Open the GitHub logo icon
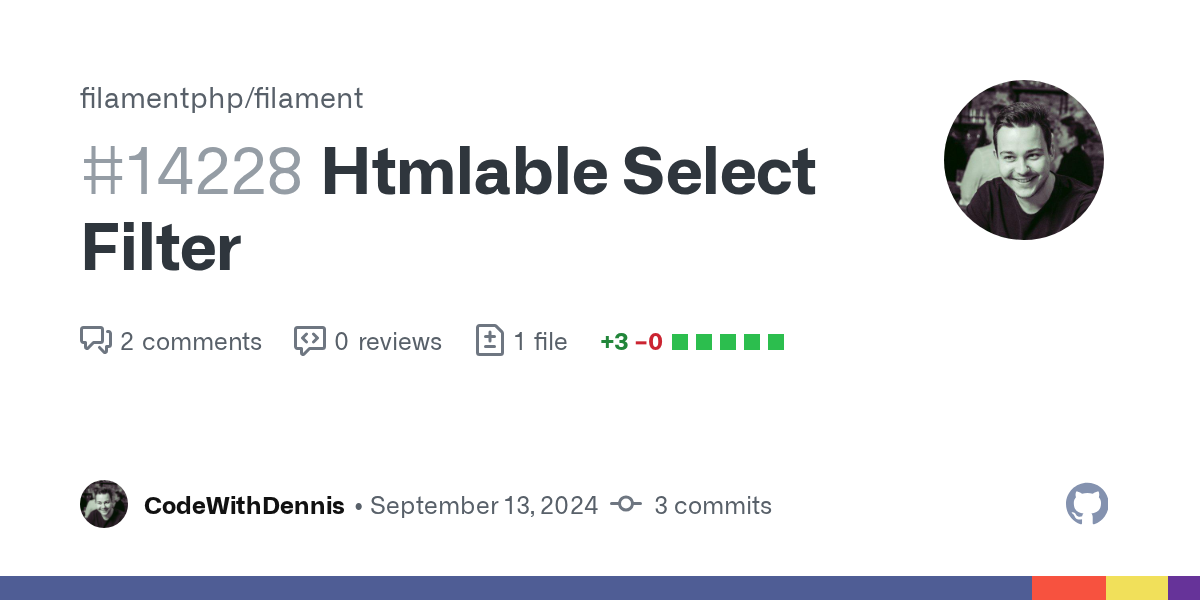The height and width of the screenshot is (600, 1200). pos(1087,505)
